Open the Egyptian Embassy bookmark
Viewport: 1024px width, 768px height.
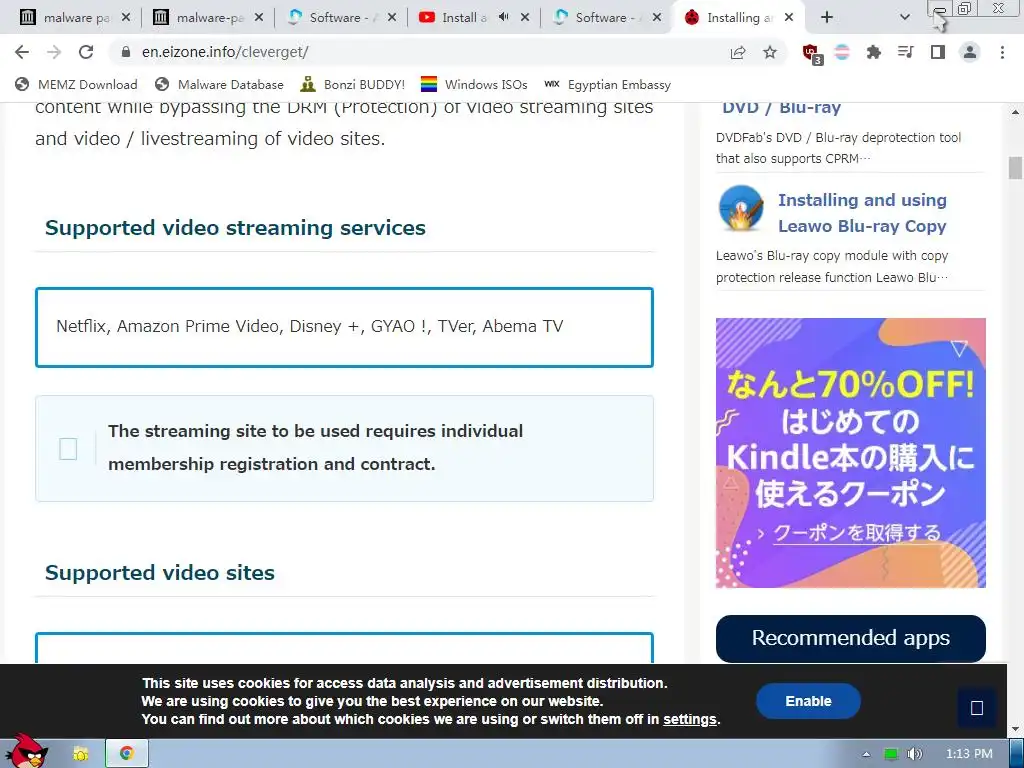pos(607,84)
